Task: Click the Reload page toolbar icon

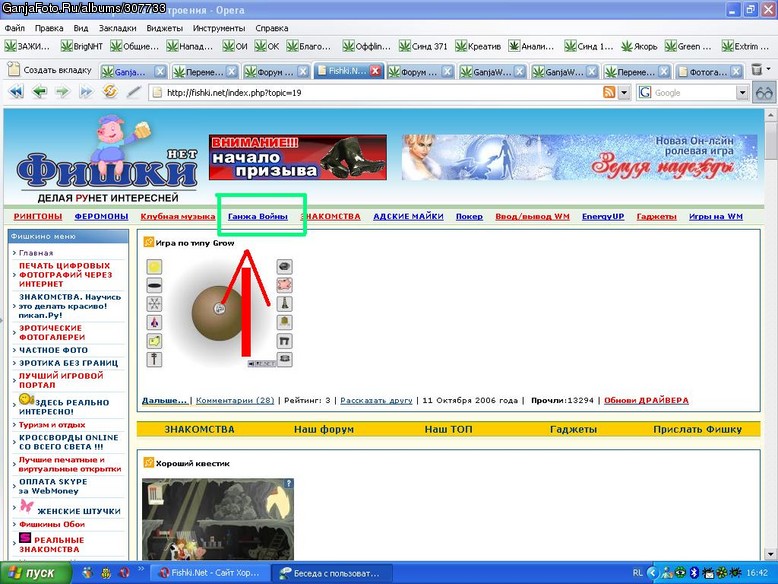Action: coord(110,92)
